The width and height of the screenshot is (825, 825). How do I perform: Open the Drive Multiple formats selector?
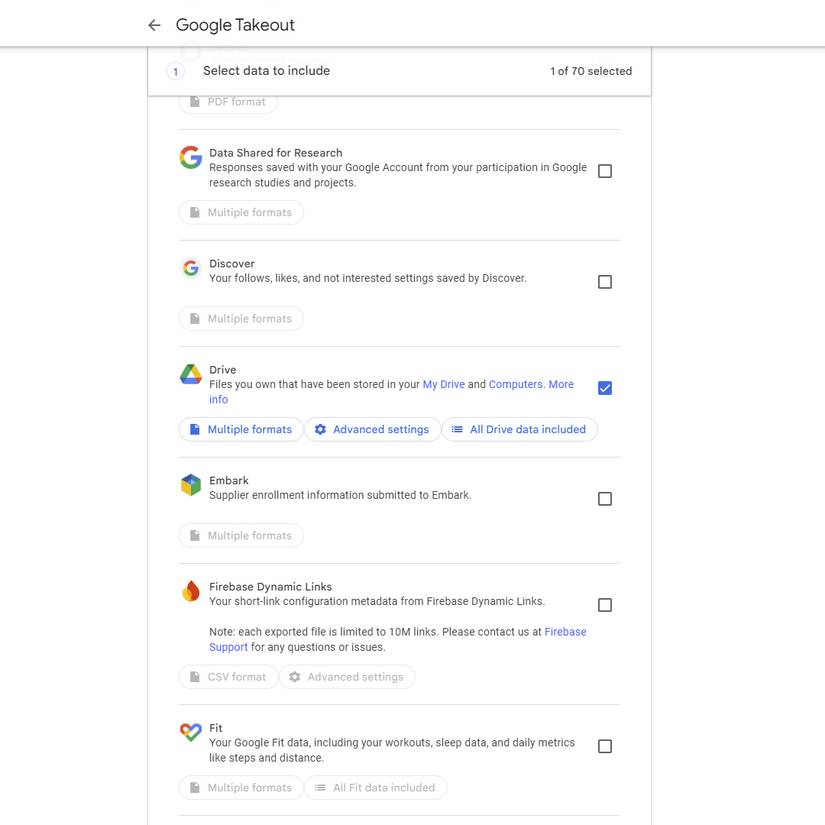[240, 428]
